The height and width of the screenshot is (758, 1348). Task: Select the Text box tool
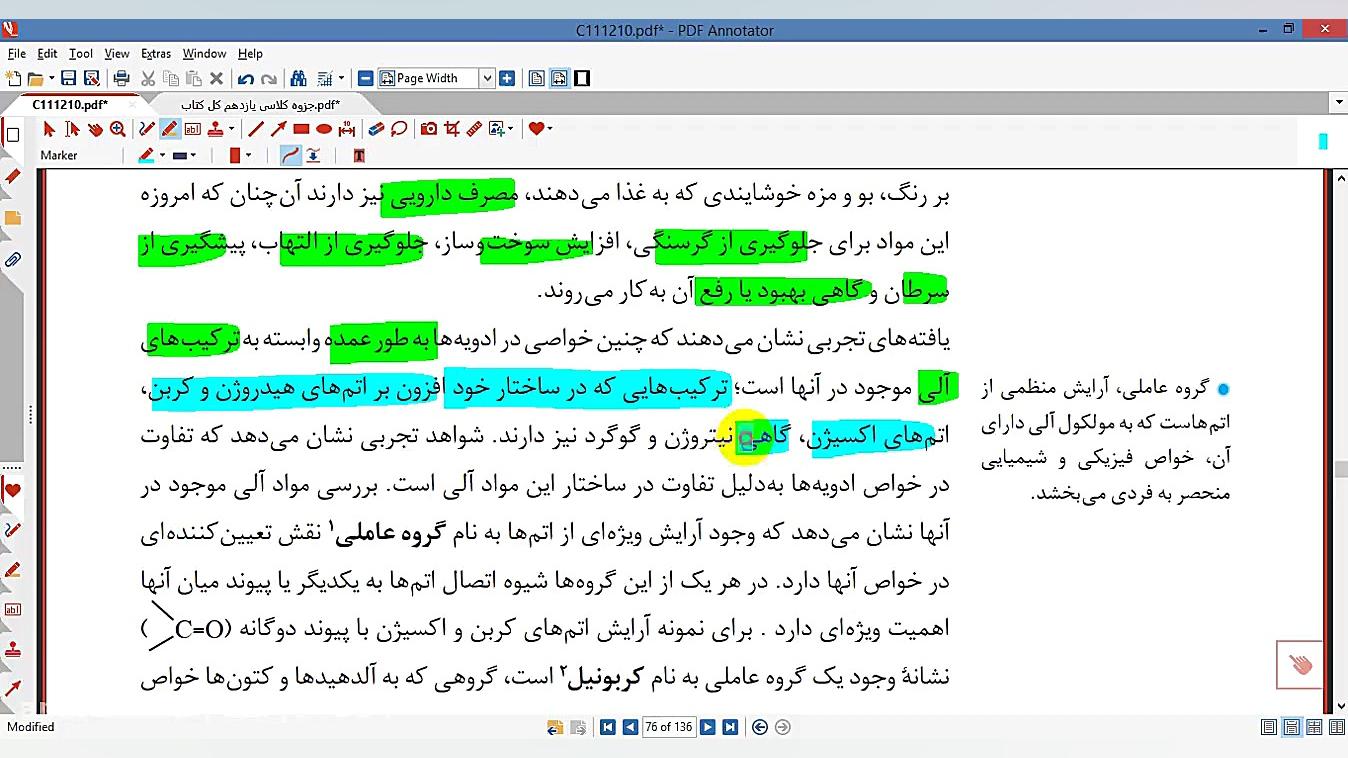click(x=193, y=129)
